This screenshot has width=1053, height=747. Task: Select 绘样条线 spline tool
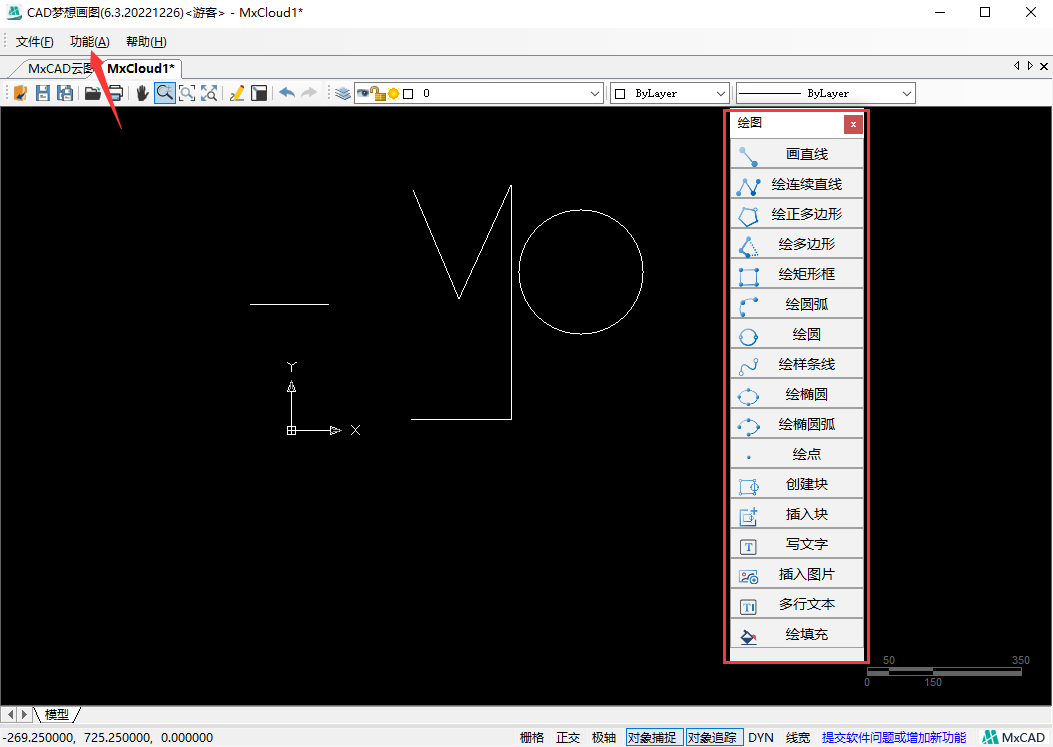796,364
